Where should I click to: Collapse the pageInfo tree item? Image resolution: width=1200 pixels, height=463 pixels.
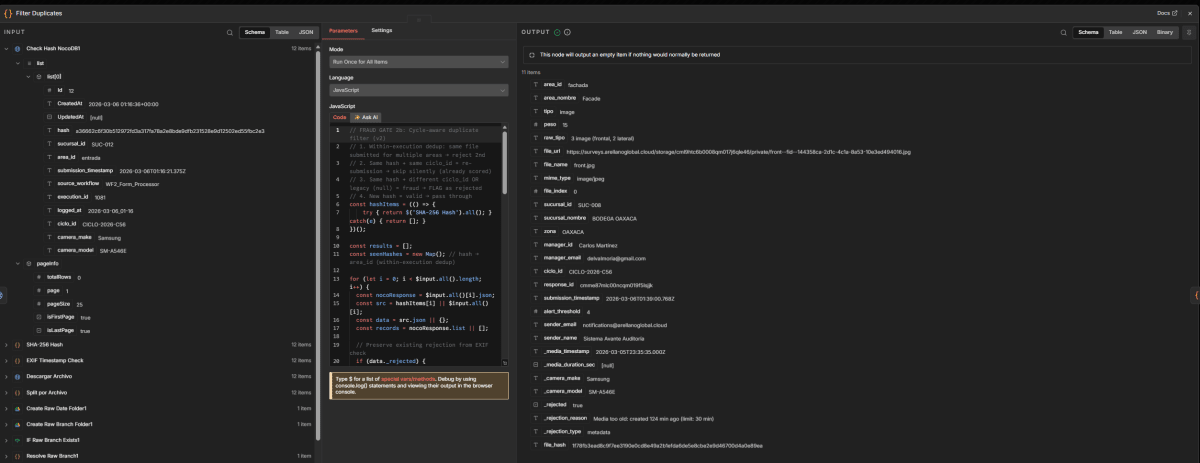(17, 263)
